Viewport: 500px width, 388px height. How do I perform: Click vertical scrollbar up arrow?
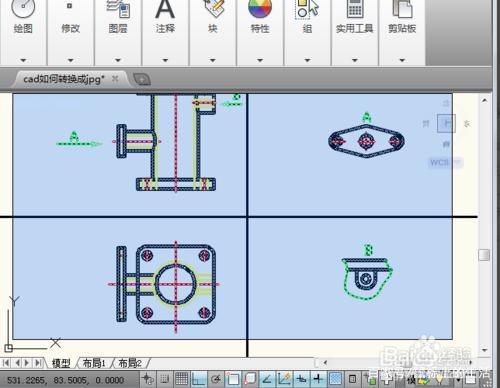(484, 100)
